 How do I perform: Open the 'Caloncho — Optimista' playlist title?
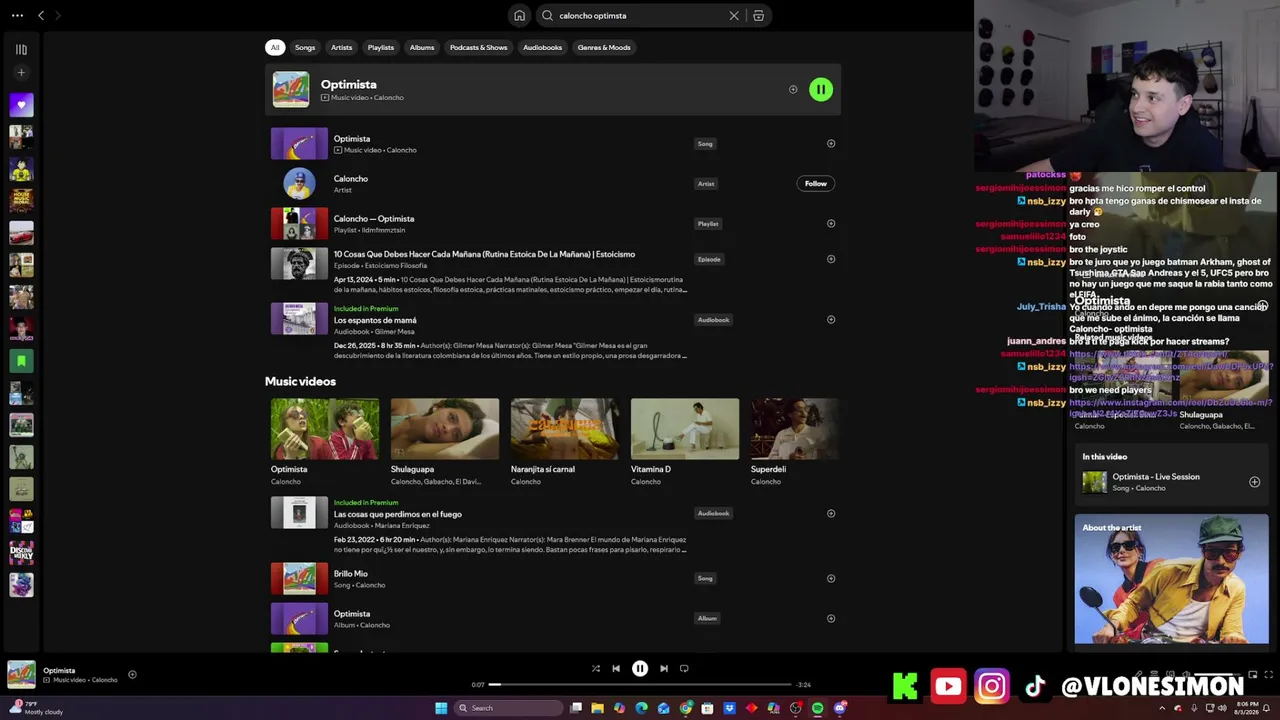coord(374,219)
